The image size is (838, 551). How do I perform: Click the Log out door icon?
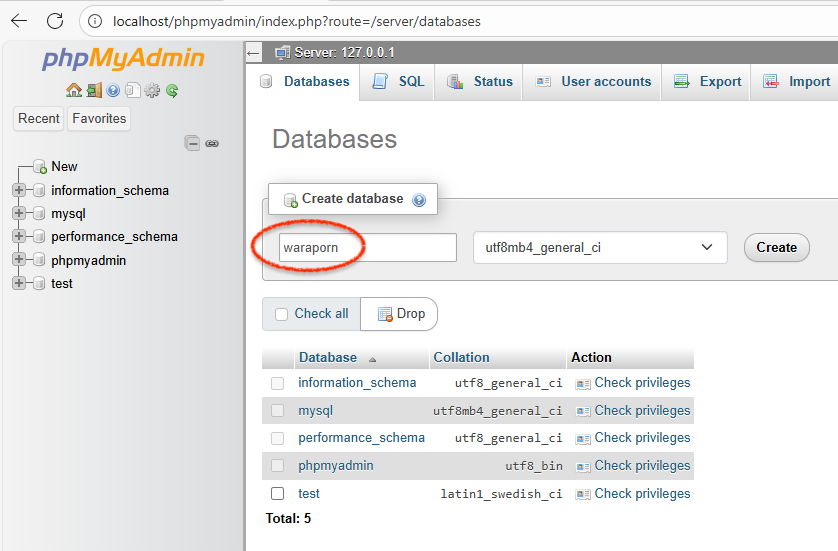93,90
